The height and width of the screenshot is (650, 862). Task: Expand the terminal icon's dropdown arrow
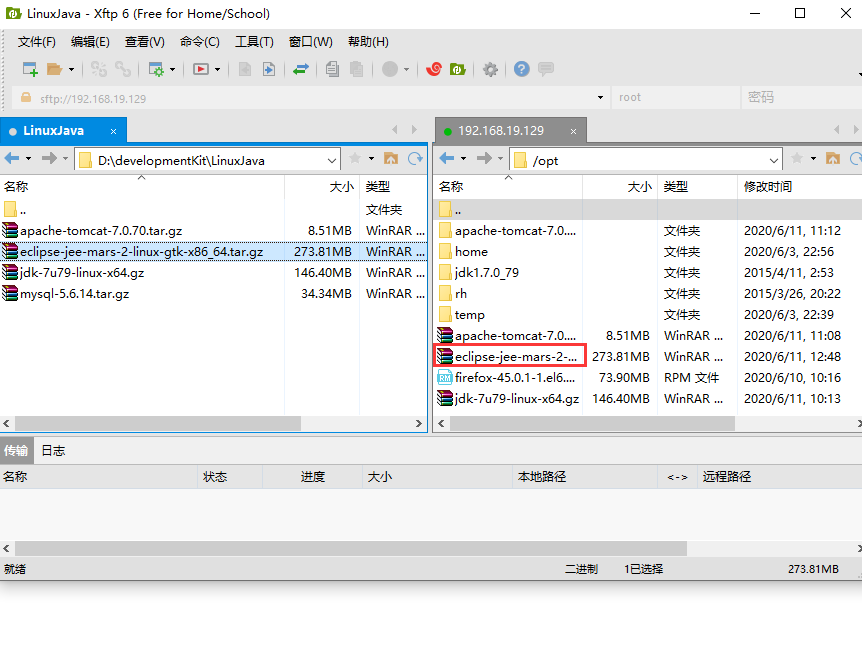(218, 69)
